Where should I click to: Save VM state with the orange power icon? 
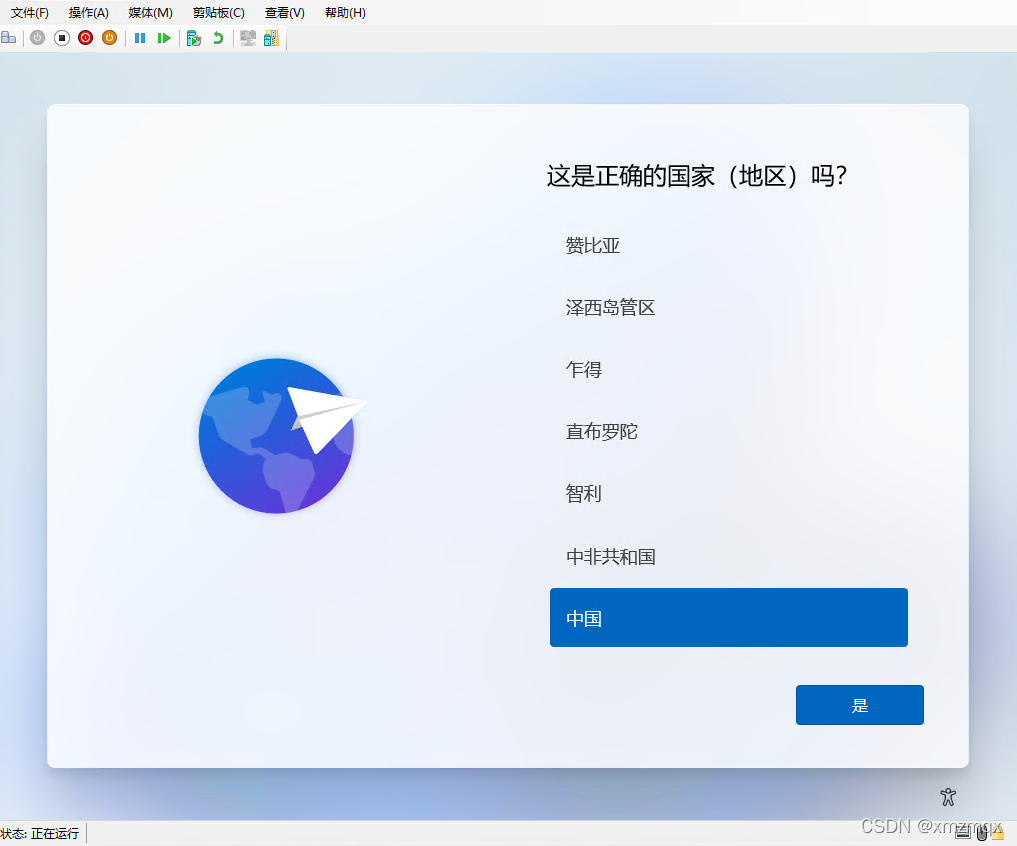point(110,38)
